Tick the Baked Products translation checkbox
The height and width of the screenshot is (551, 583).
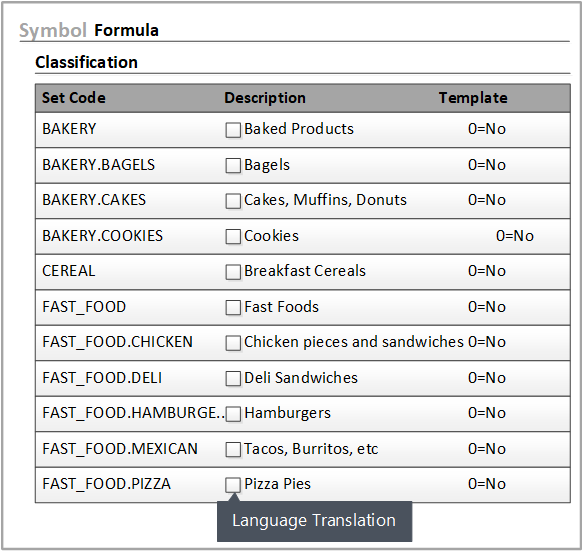coord(233,130)
